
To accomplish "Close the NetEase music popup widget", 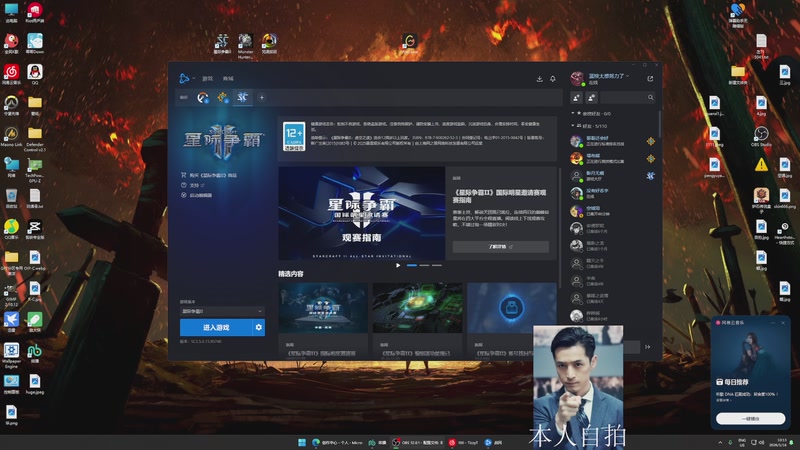I will 783,322.
